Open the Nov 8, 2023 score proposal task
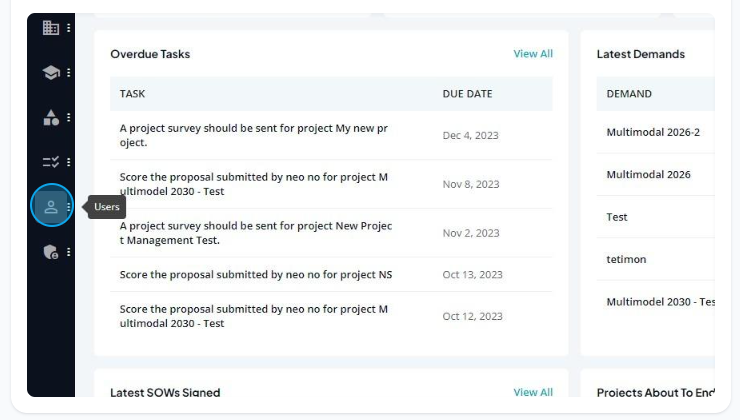This screenshot has width=740, height=420. click(331, 184)
